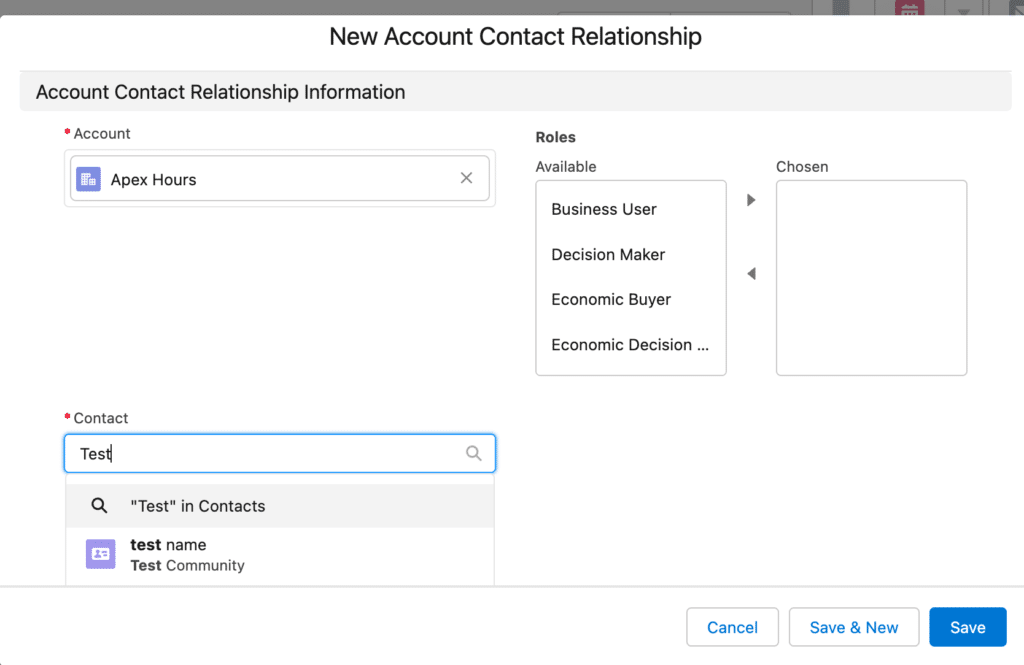The image size is (1024, 665).
Task: Choose test name contact result
Action: (x=280, y=555)
